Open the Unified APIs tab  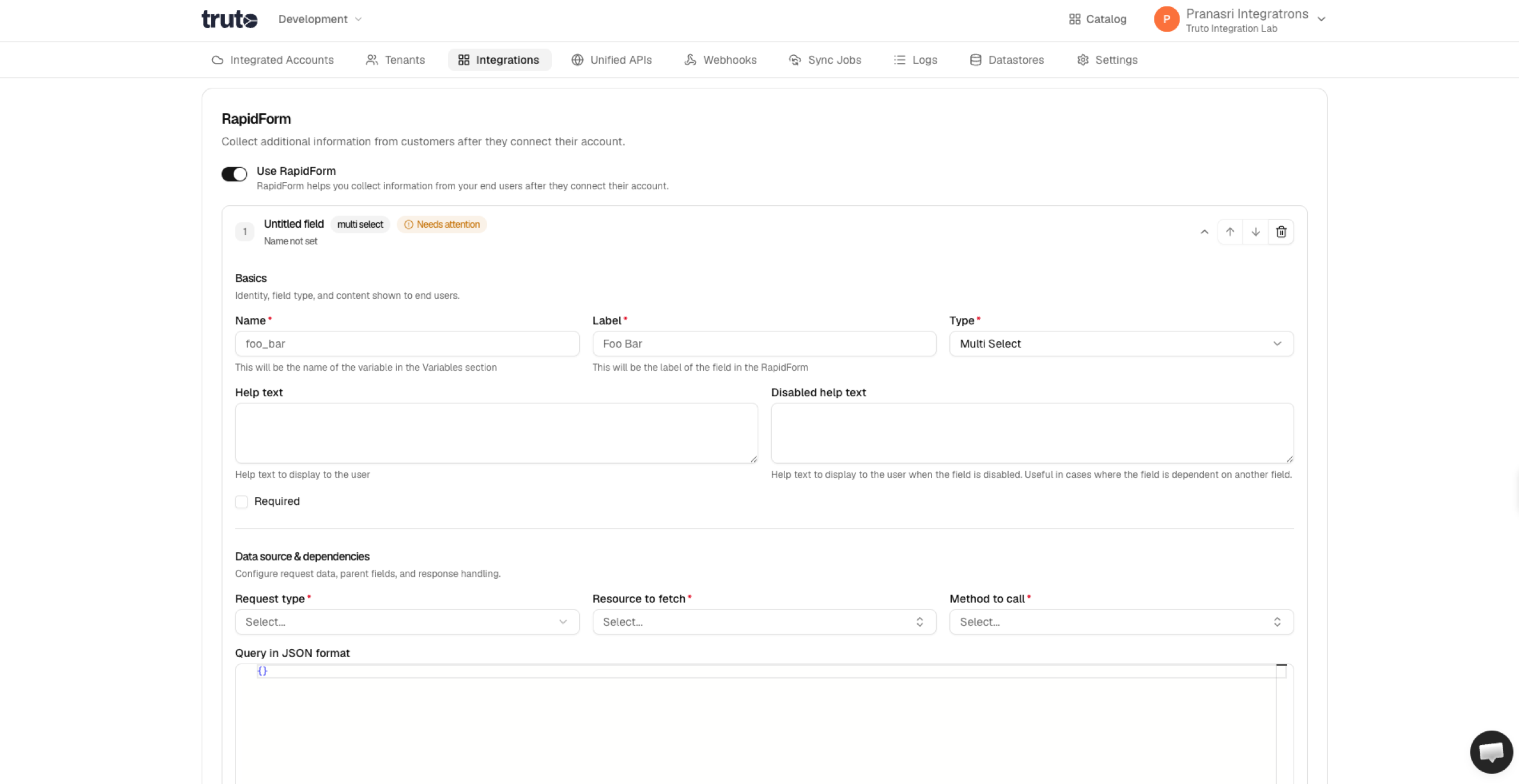pos(612,60)
